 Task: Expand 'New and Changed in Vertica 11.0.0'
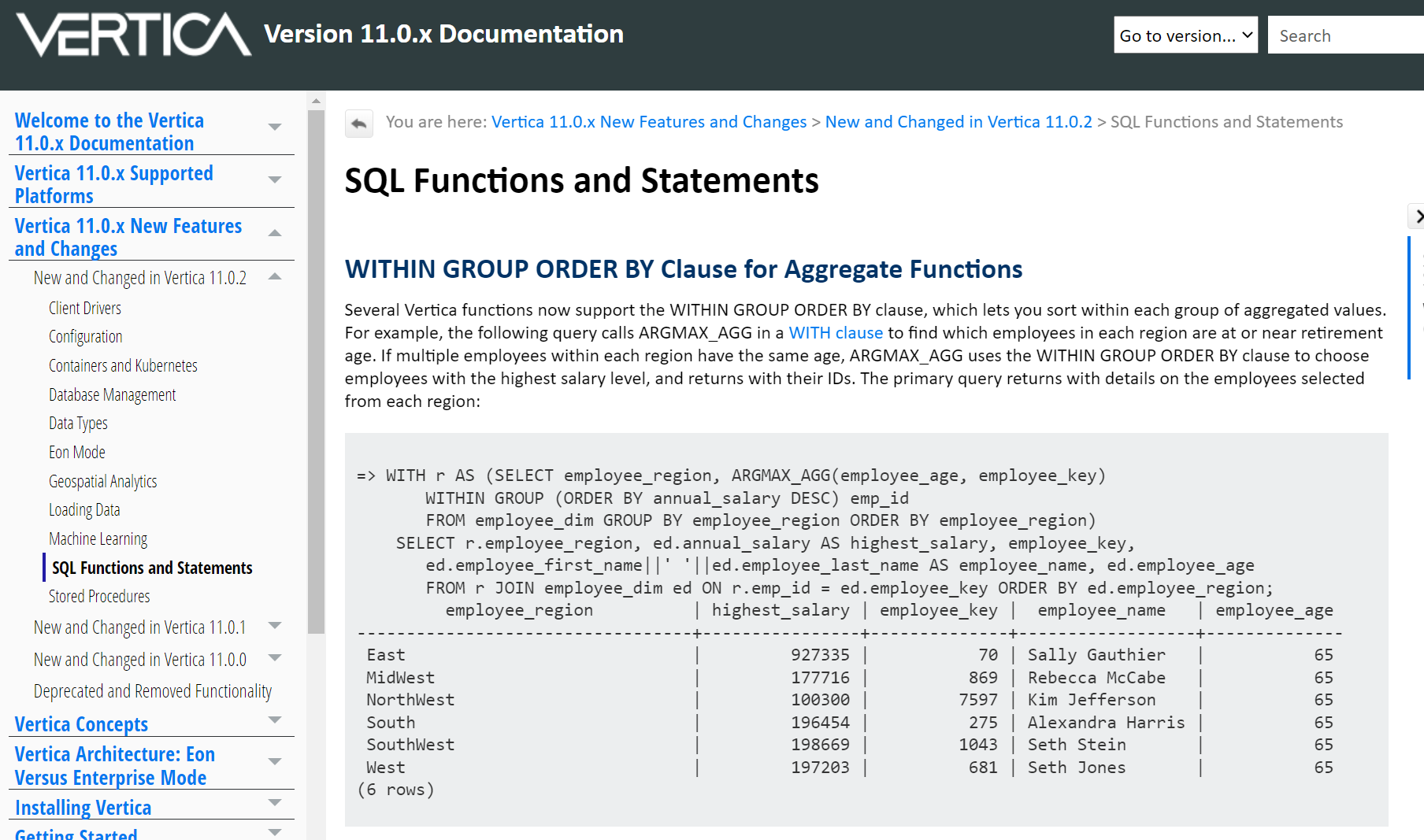tap(275, 658)
